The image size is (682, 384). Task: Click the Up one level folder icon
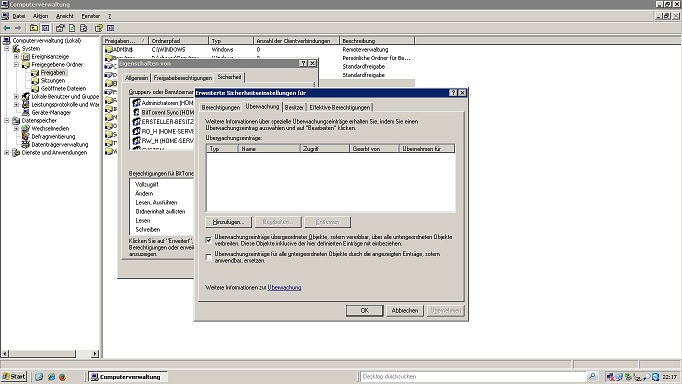(33, 28)
